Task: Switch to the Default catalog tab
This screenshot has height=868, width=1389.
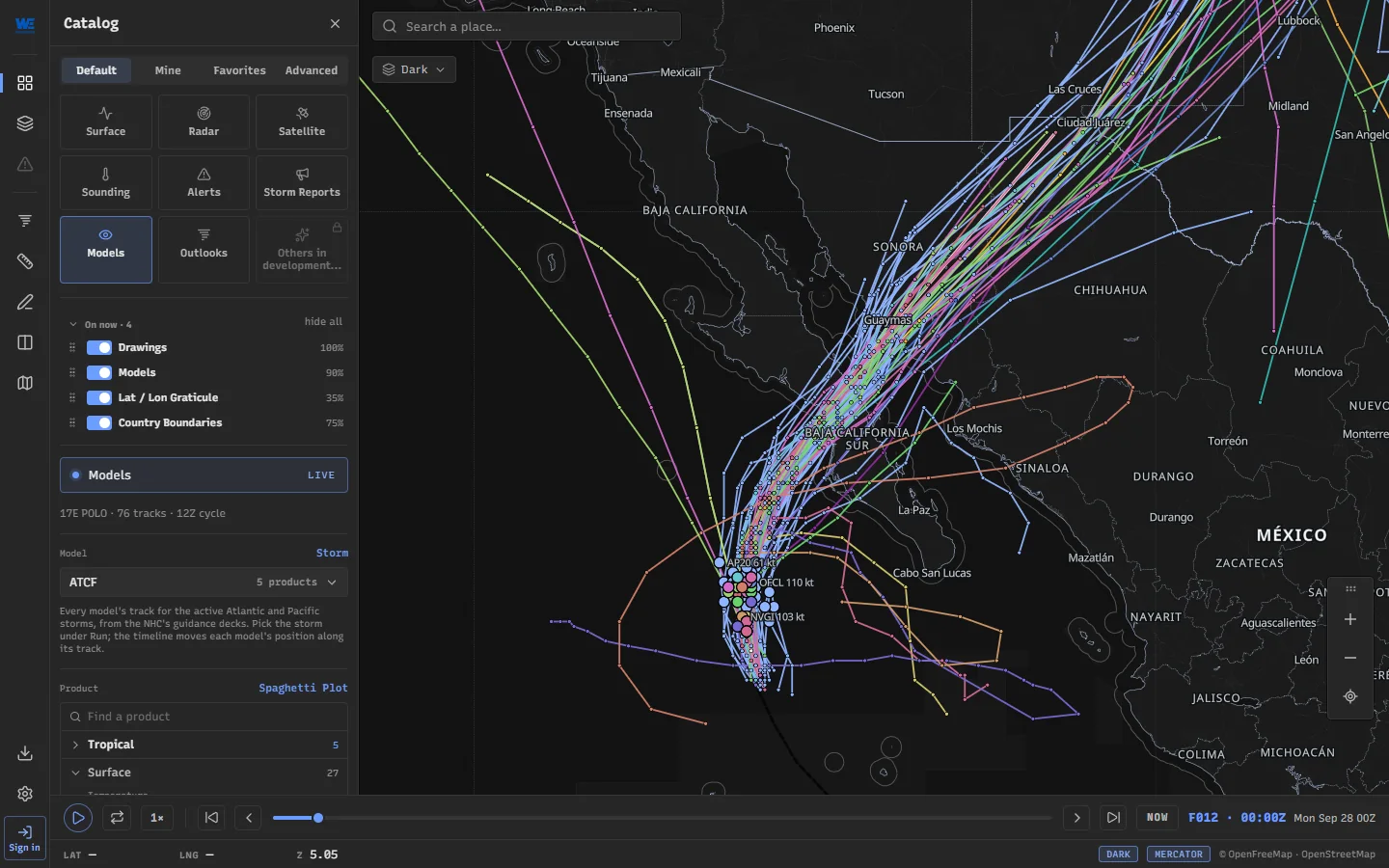Action: (96, 70)
